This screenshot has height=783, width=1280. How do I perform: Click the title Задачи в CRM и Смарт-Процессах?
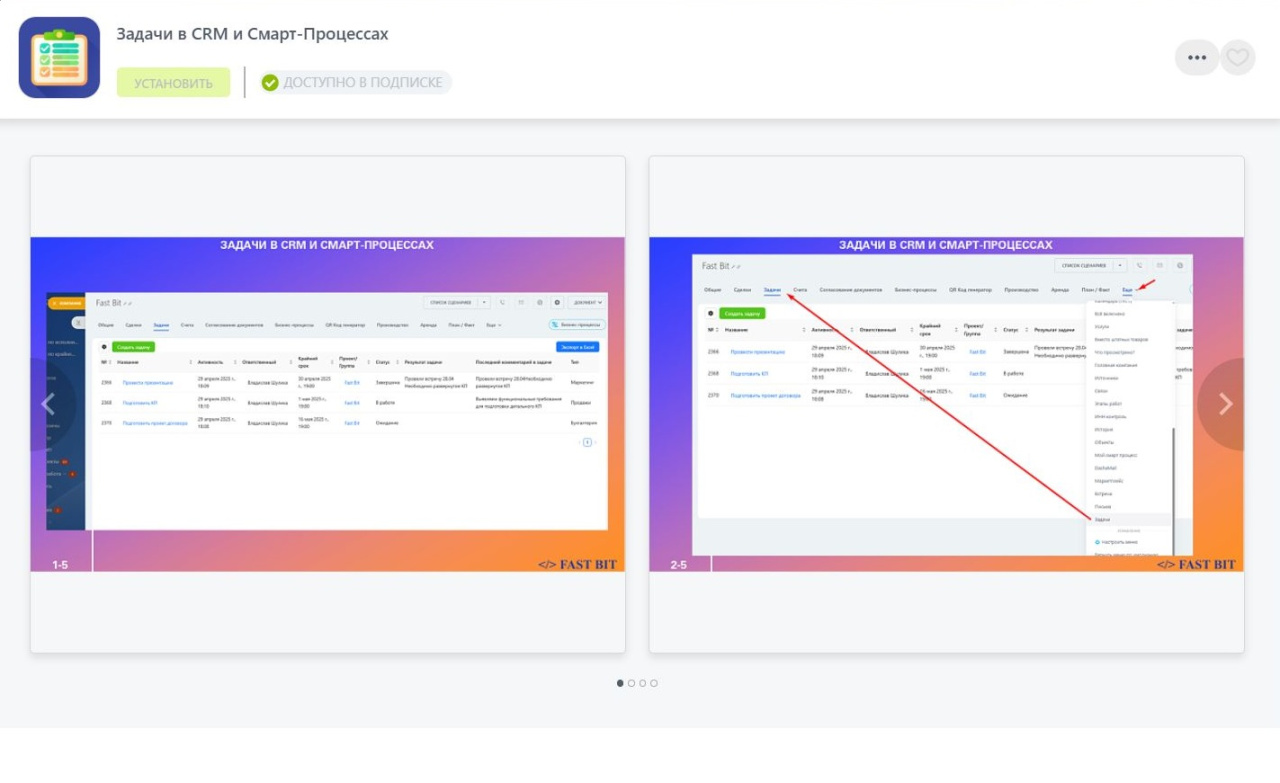(x=252, y=34)
